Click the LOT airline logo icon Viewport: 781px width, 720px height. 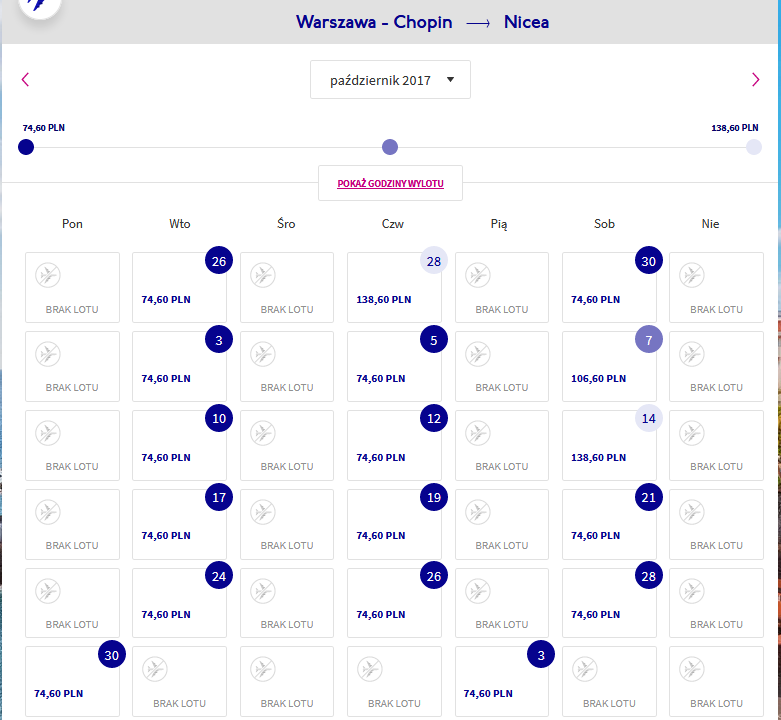tap(39, 5)
